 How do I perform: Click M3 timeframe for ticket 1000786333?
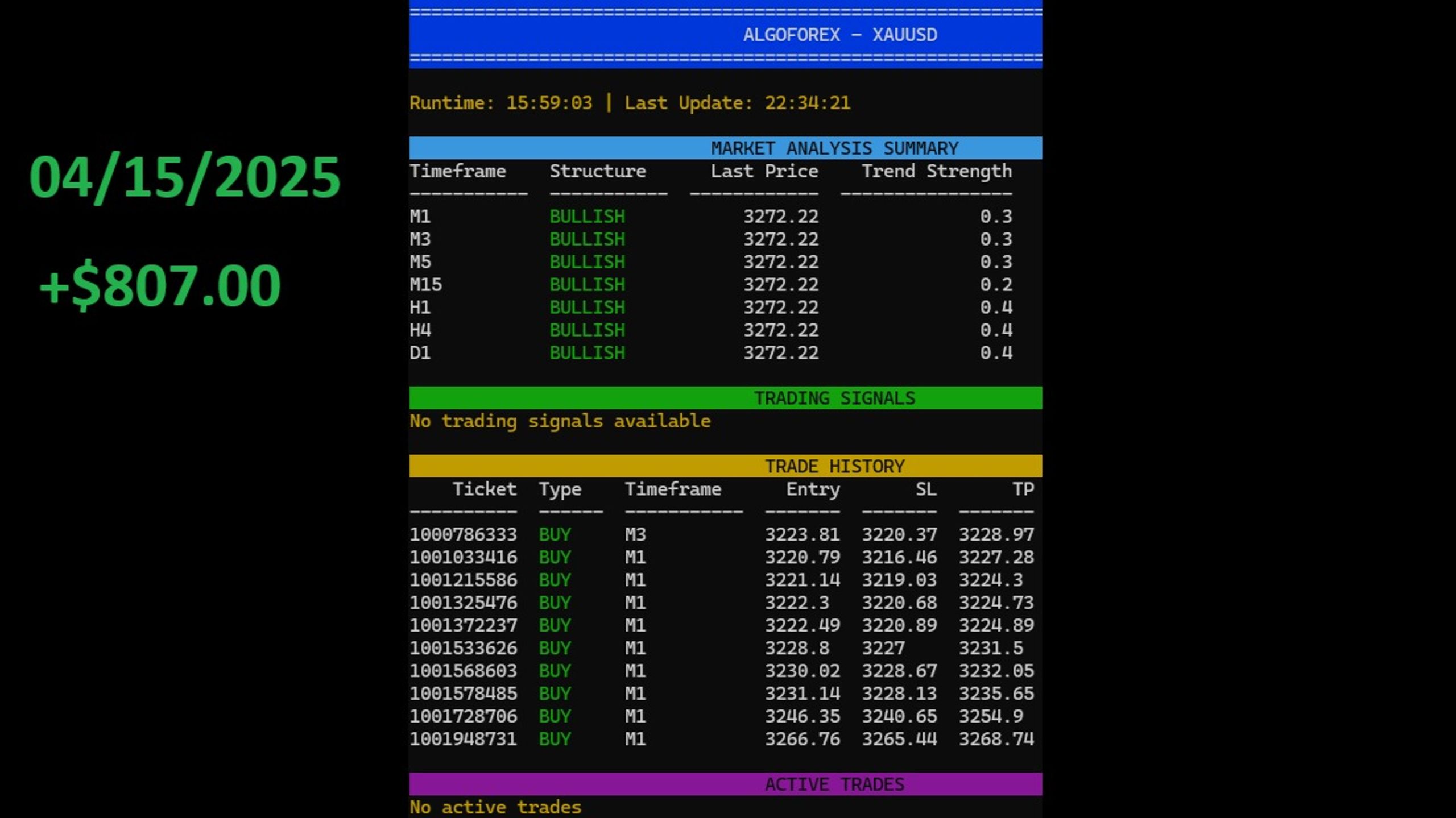coord(635,534)
